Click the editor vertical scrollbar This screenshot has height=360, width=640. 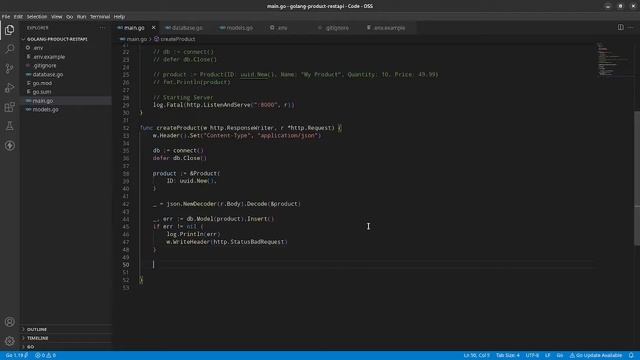click(637, 178)
